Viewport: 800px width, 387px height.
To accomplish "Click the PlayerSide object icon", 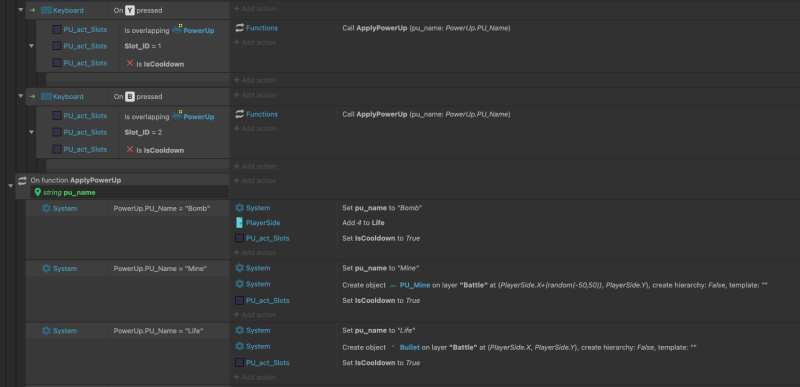I will (239, 223).
